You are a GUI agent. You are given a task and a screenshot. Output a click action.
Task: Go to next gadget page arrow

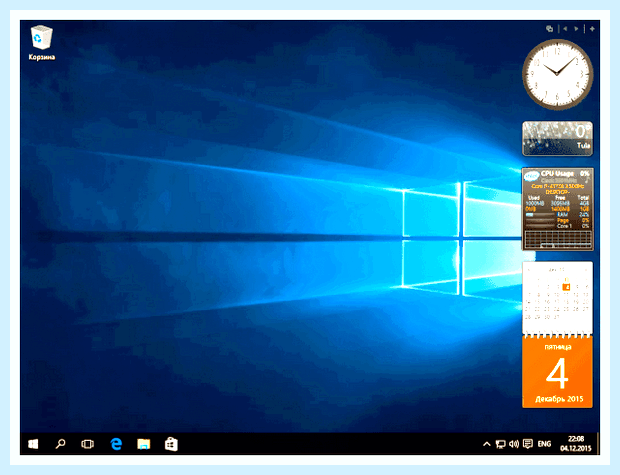point(576,28)
